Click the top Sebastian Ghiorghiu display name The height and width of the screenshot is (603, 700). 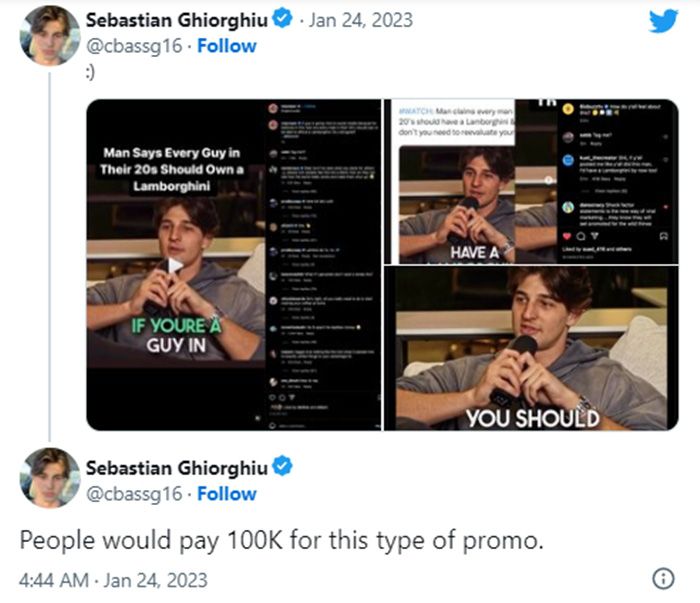click(177, 20)
